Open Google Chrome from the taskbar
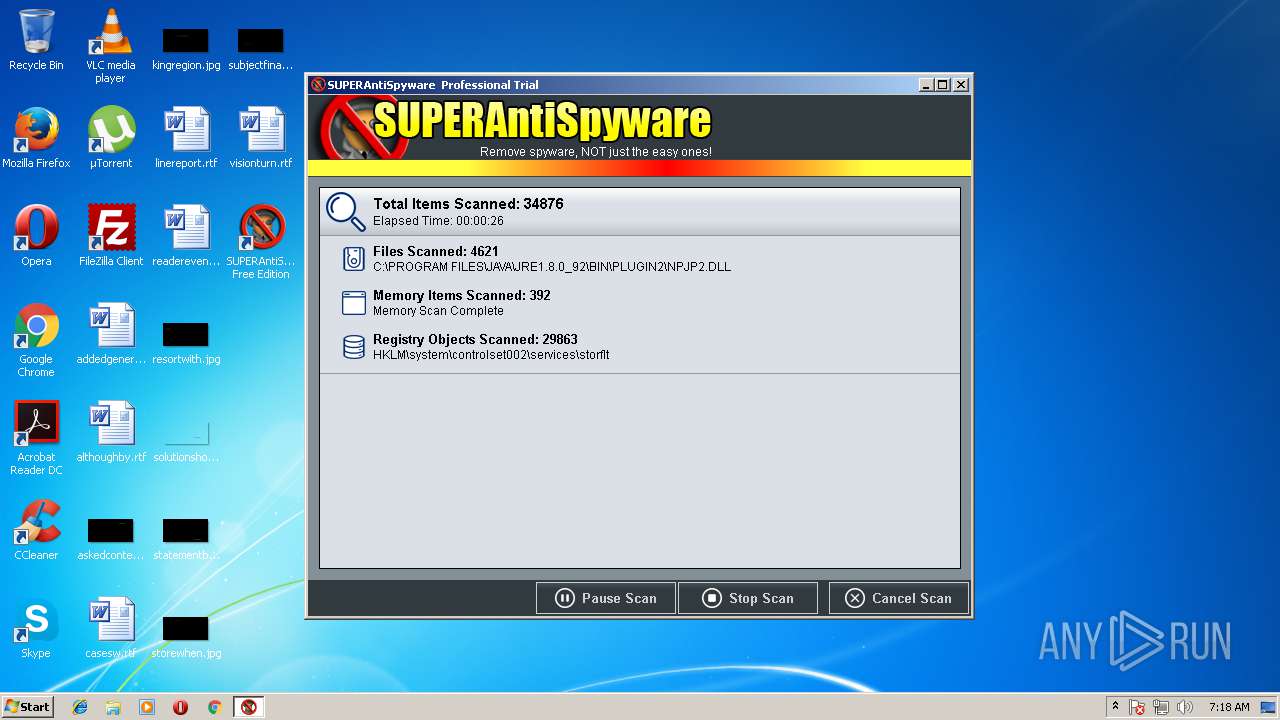Image resolution: width=1280 pixels, height=720 pixels. pos(214,707)
